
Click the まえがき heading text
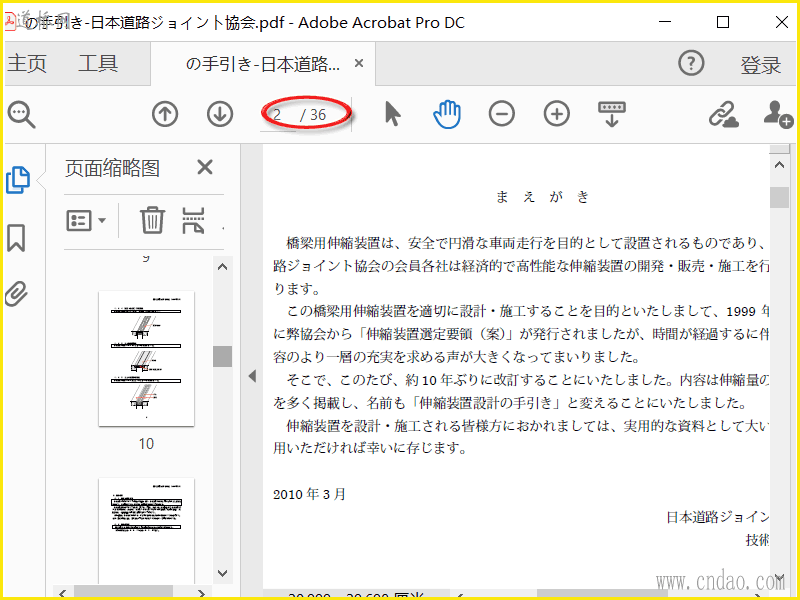click(x=543, y=197)
